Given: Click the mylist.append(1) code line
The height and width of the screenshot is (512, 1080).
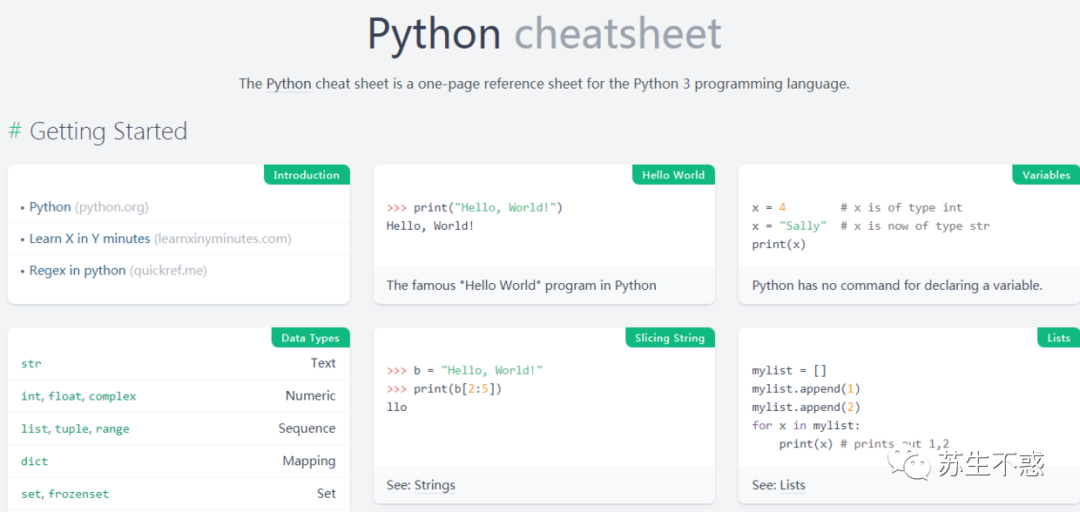Looking at the screenshot, I should pos(807,389).
